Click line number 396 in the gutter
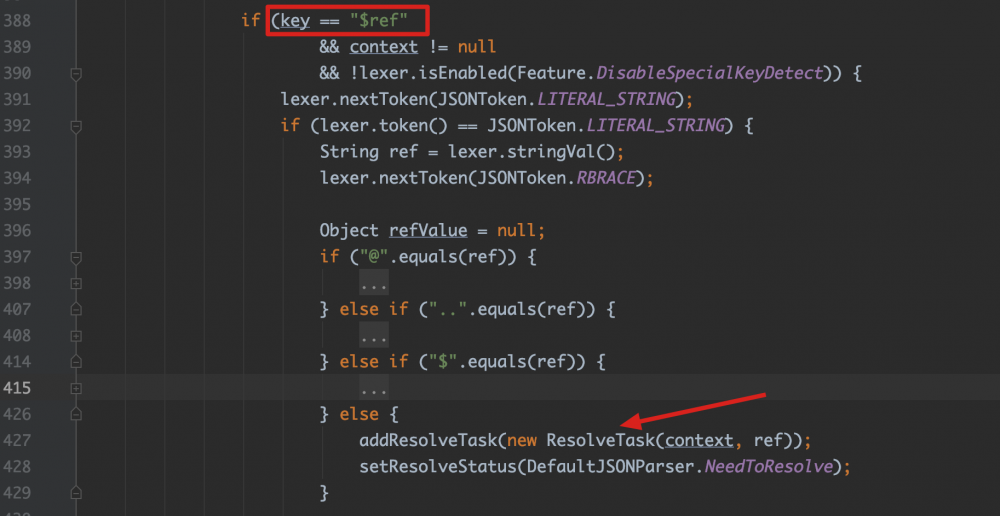This screenshot has height=516, width=1000. click(x=17, y=230)
